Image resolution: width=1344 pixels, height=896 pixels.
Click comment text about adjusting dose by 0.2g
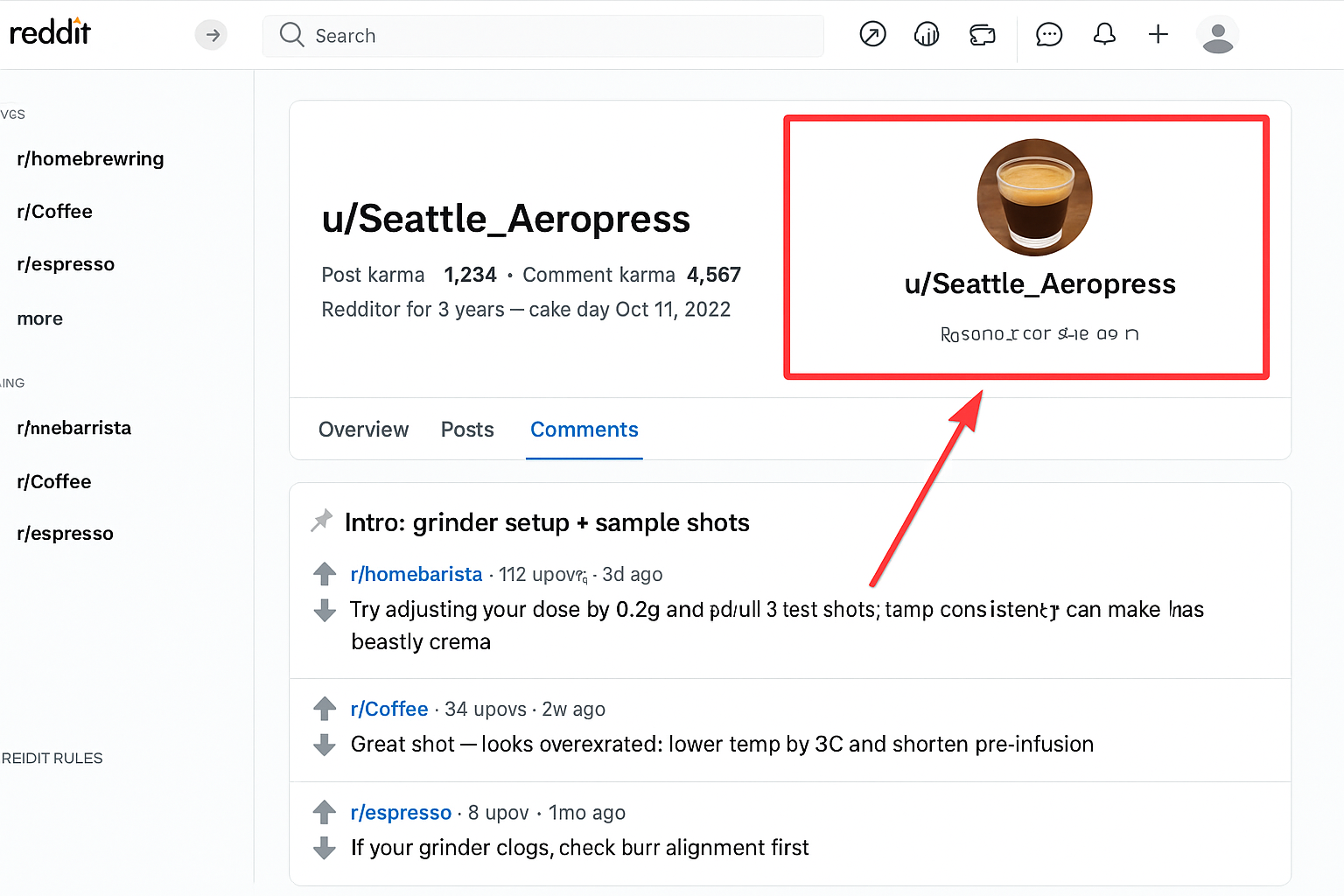point(777,626)
